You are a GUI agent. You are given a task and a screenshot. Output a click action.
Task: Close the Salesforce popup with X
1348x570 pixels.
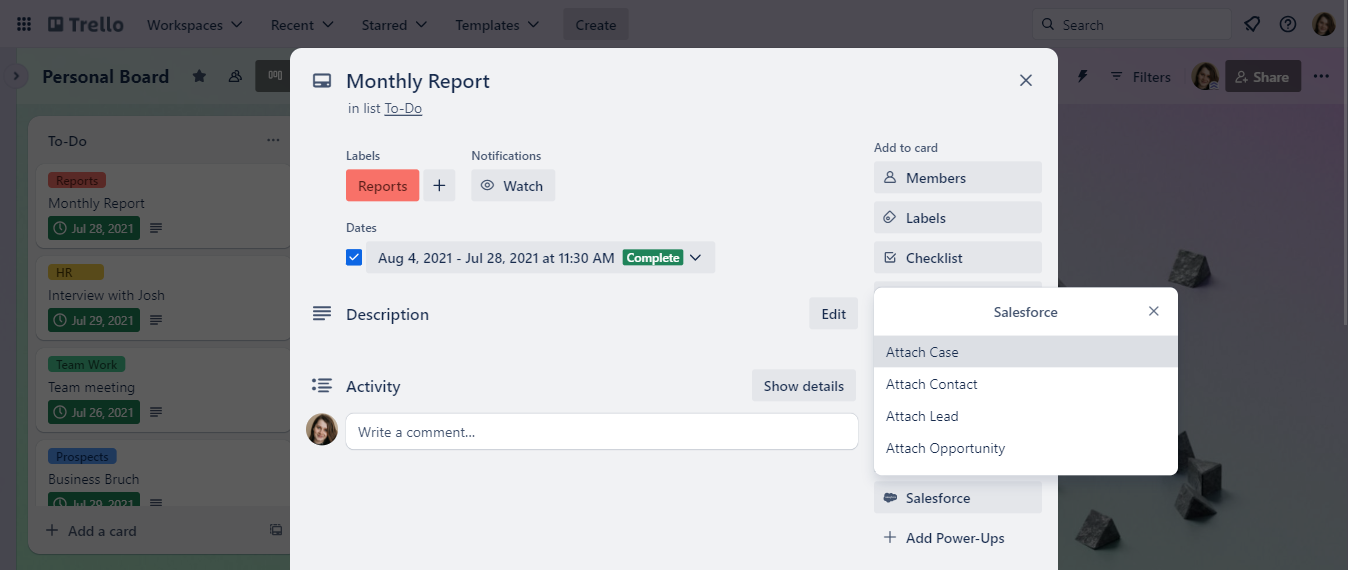[x=1154, y=311]
